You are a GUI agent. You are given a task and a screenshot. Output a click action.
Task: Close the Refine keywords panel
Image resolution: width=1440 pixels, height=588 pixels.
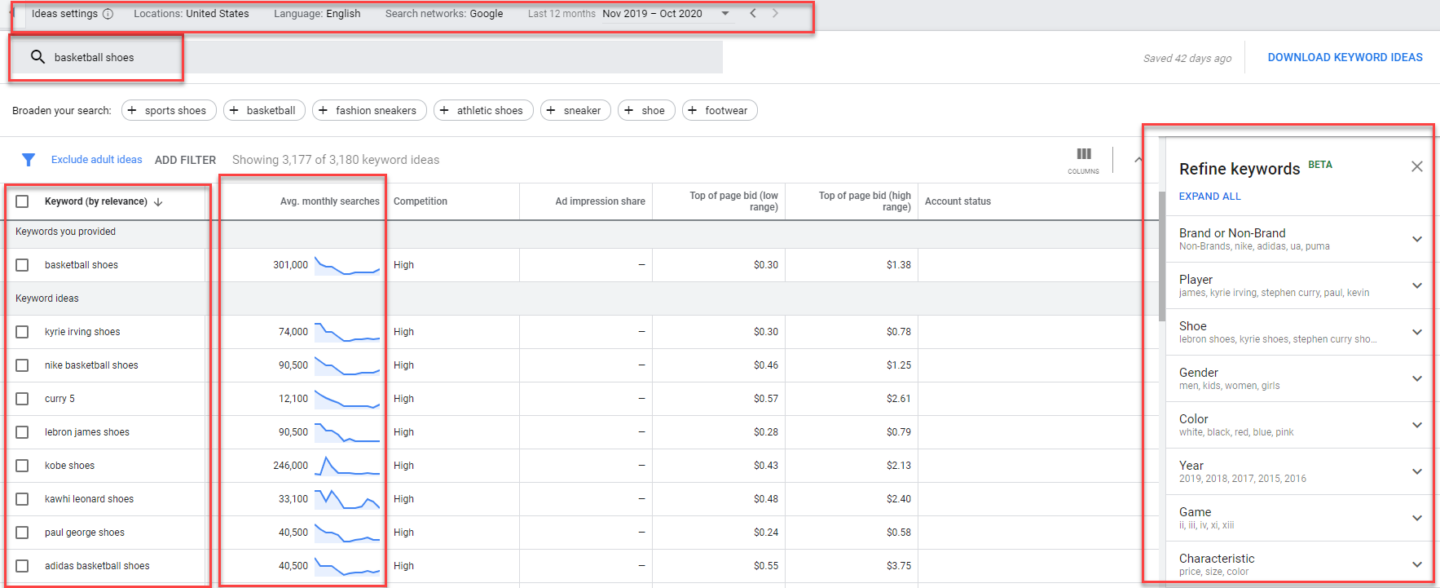point(1416,167)
